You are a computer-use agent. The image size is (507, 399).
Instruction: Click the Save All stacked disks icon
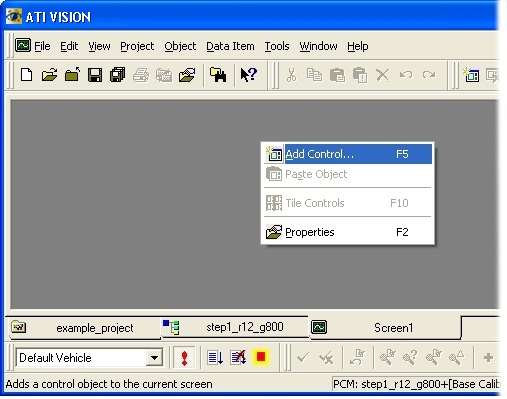click(x=117, y=75)
